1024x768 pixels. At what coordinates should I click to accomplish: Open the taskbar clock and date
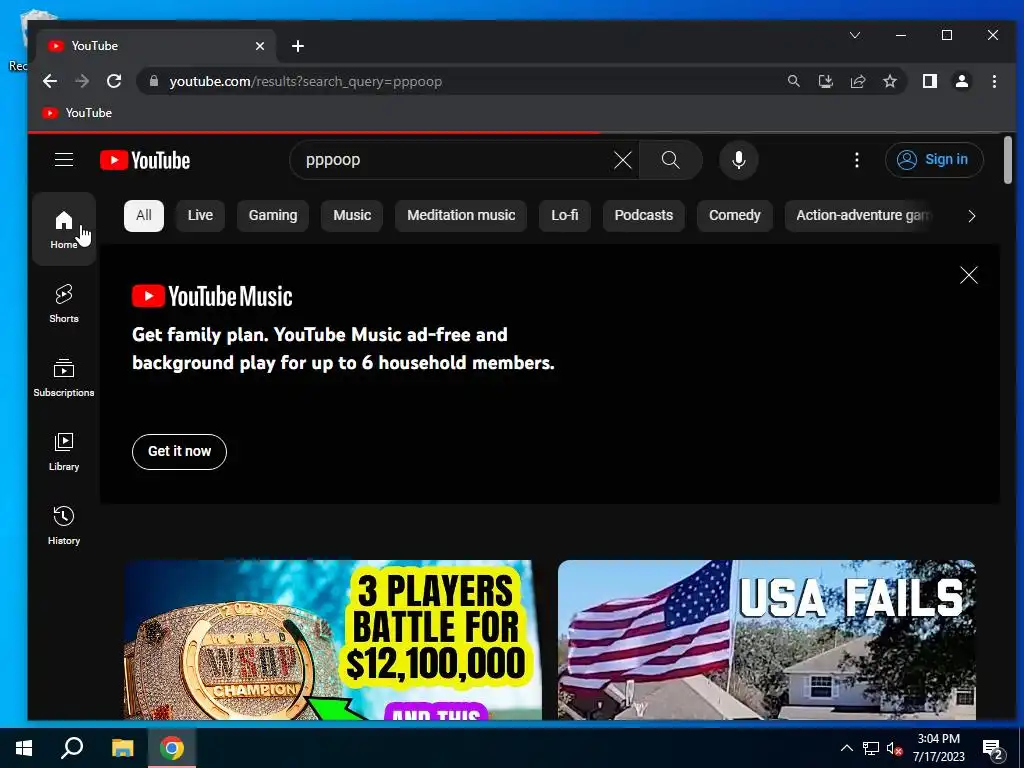coord(938,748)
